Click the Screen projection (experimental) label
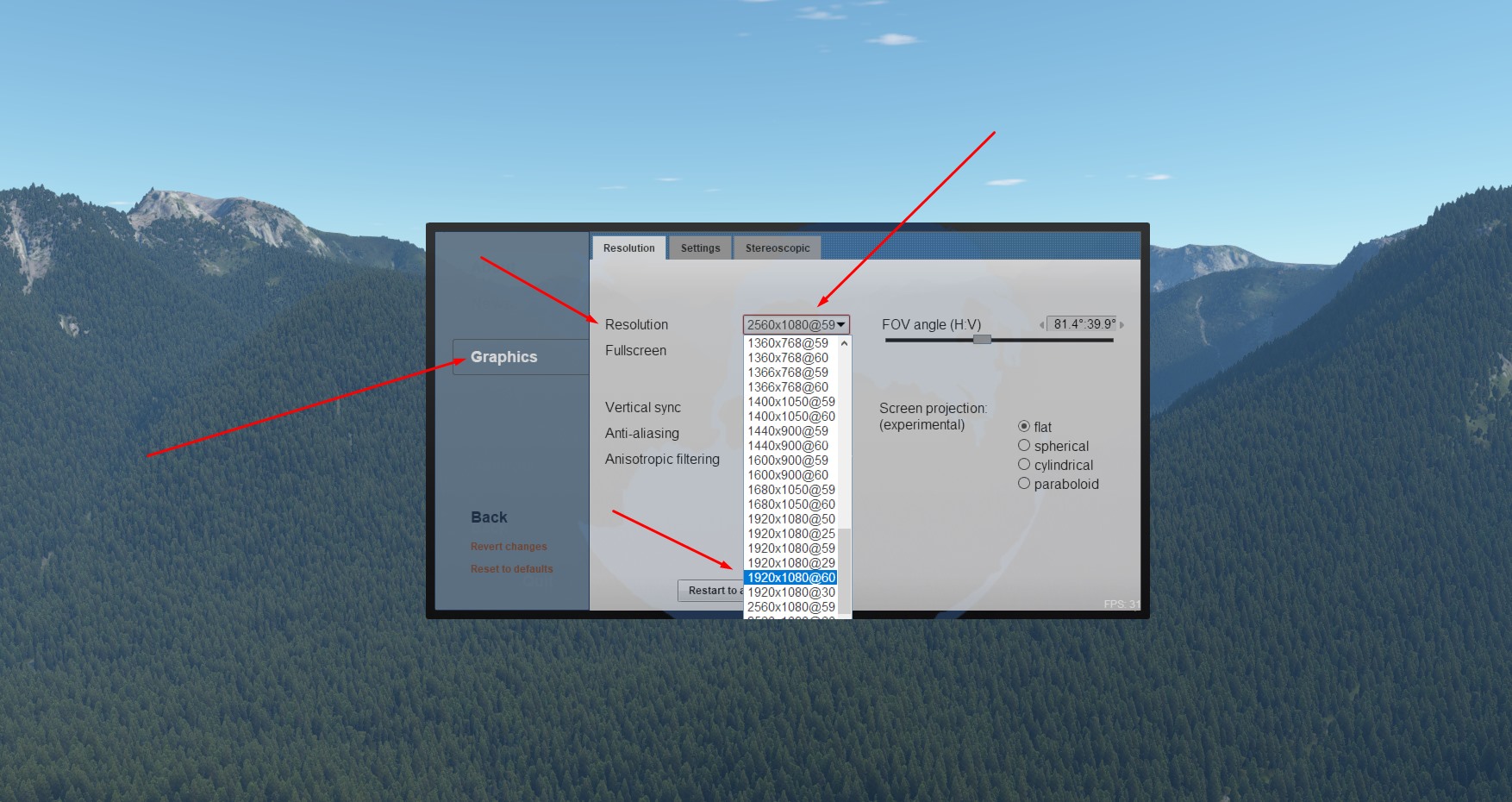The width and height of the screenshot is (1512, 802). tap(934, 417)
